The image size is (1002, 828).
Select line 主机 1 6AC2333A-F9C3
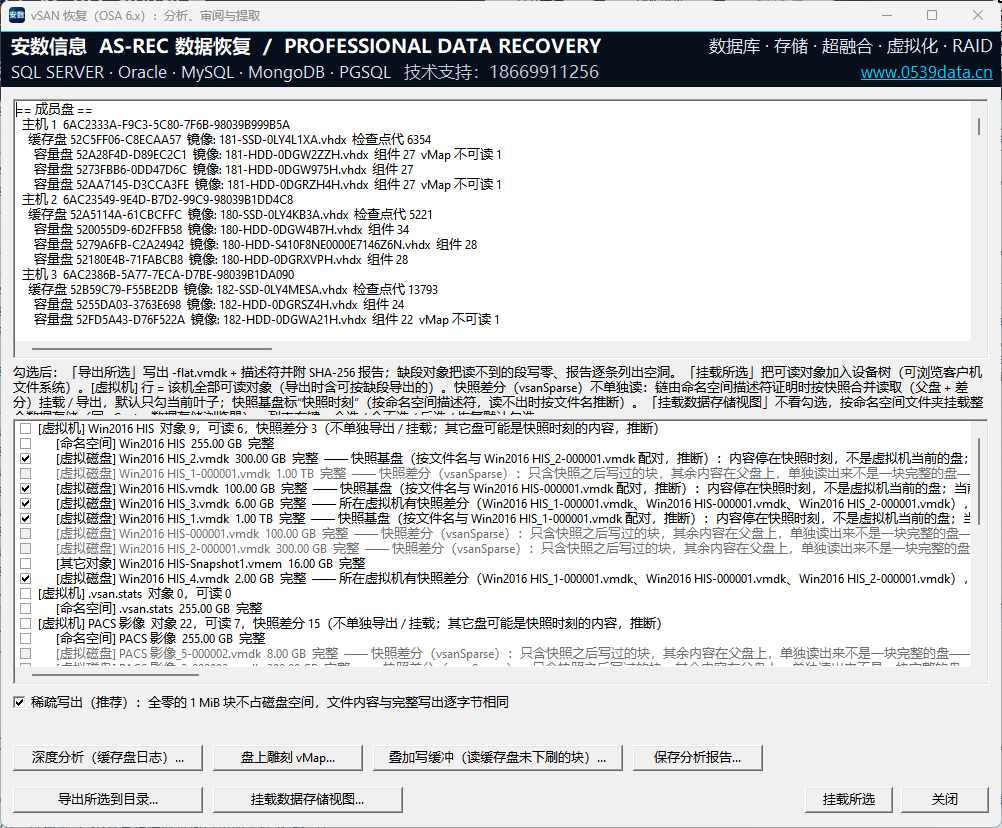(x=156, y=125)
